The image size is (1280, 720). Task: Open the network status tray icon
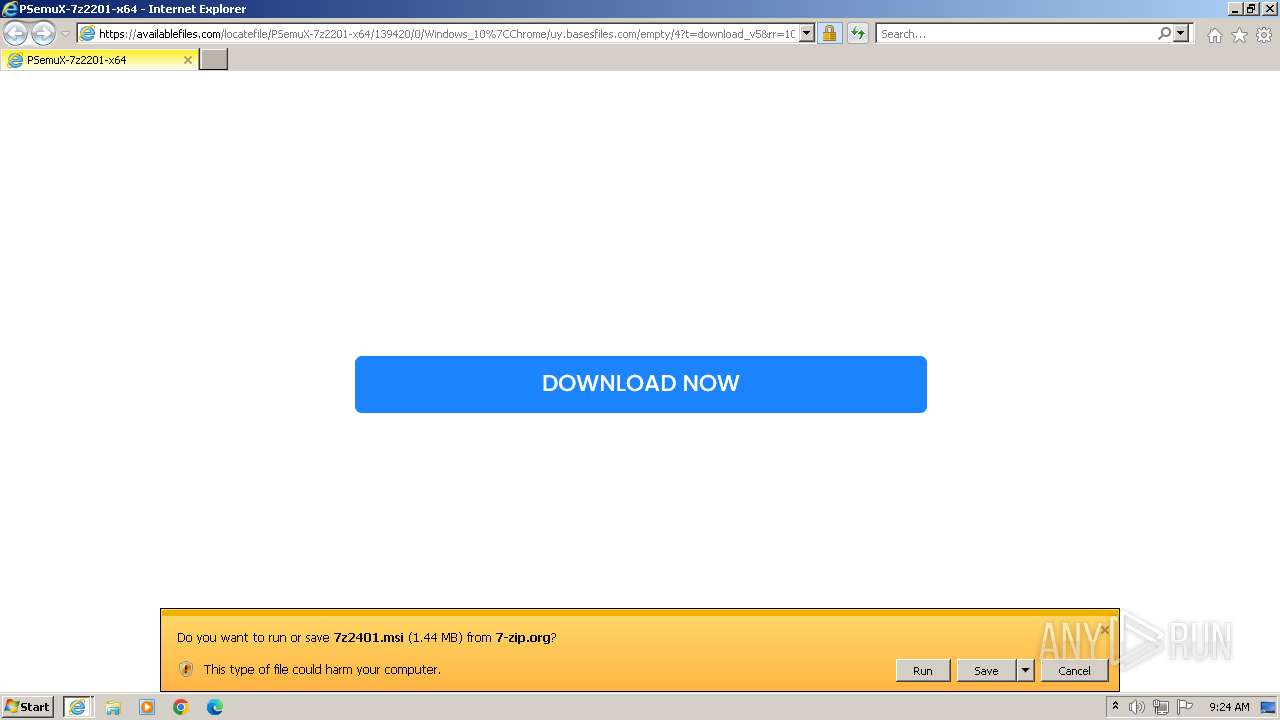(1161, 707)
